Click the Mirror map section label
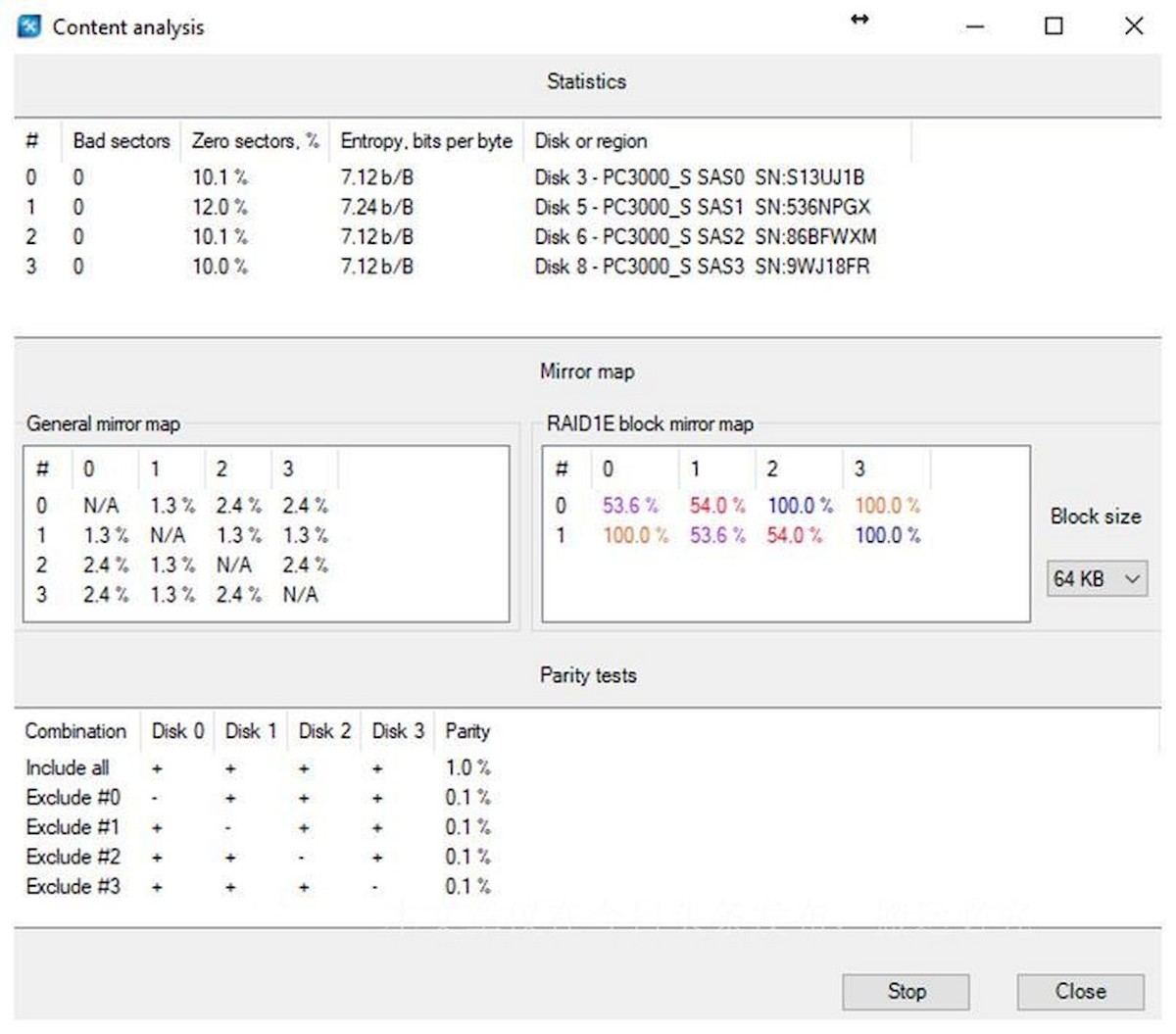Screen dimensions: 1176x1034 pos(586,371)
